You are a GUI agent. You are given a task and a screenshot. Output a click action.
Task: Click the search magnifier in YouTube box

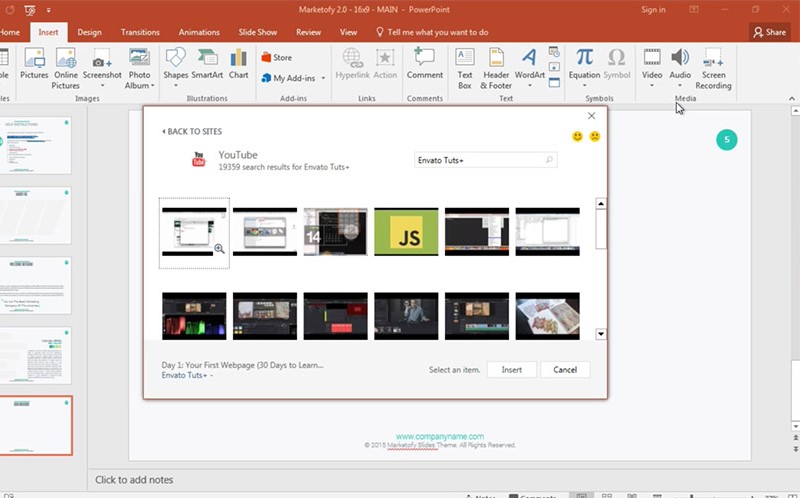[549, 160]
